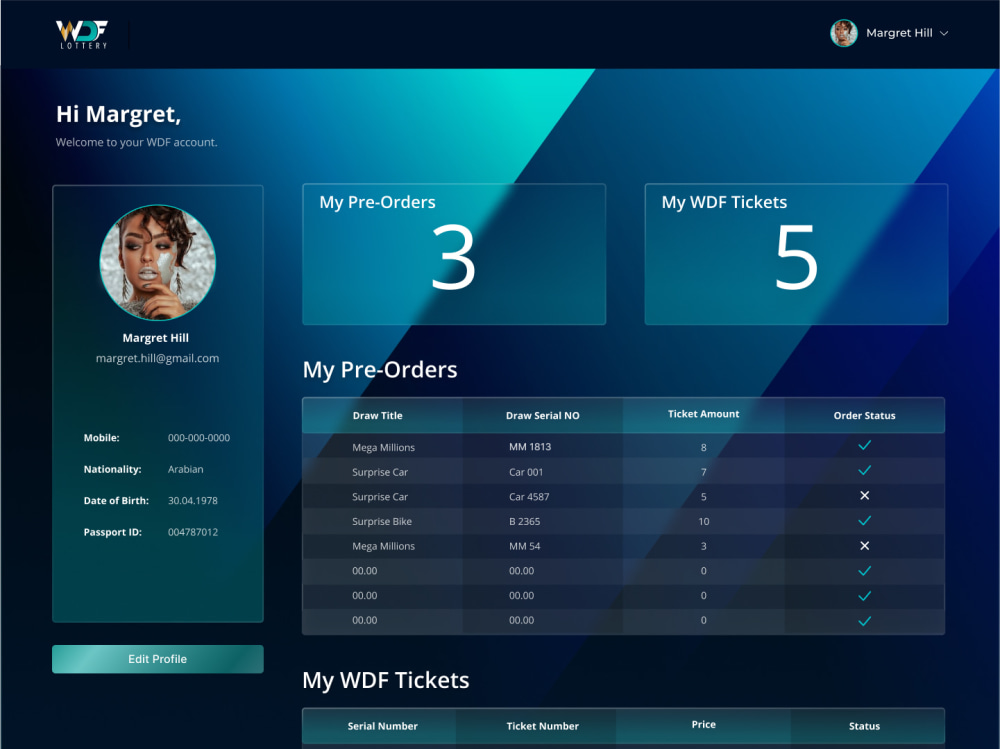1000x749 pixels.
Task: Click the date of birth 30.04.1978
Action: [193, 501]
